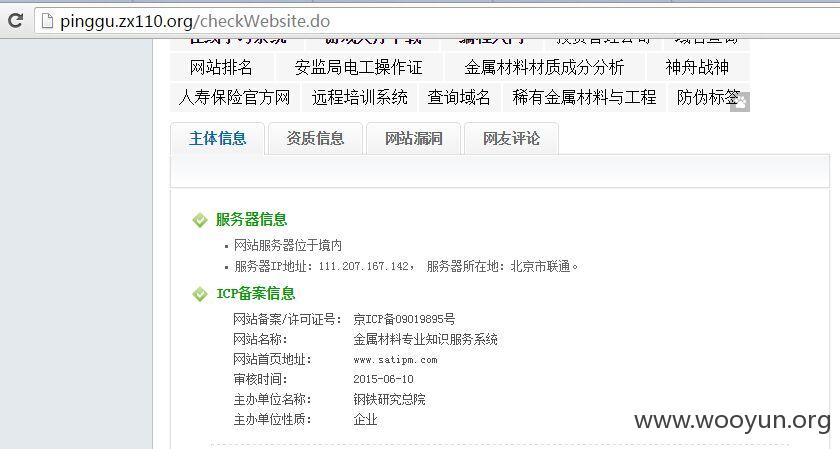
Task: Open the 资质信息 tab
Action: (x=316, y=138)
